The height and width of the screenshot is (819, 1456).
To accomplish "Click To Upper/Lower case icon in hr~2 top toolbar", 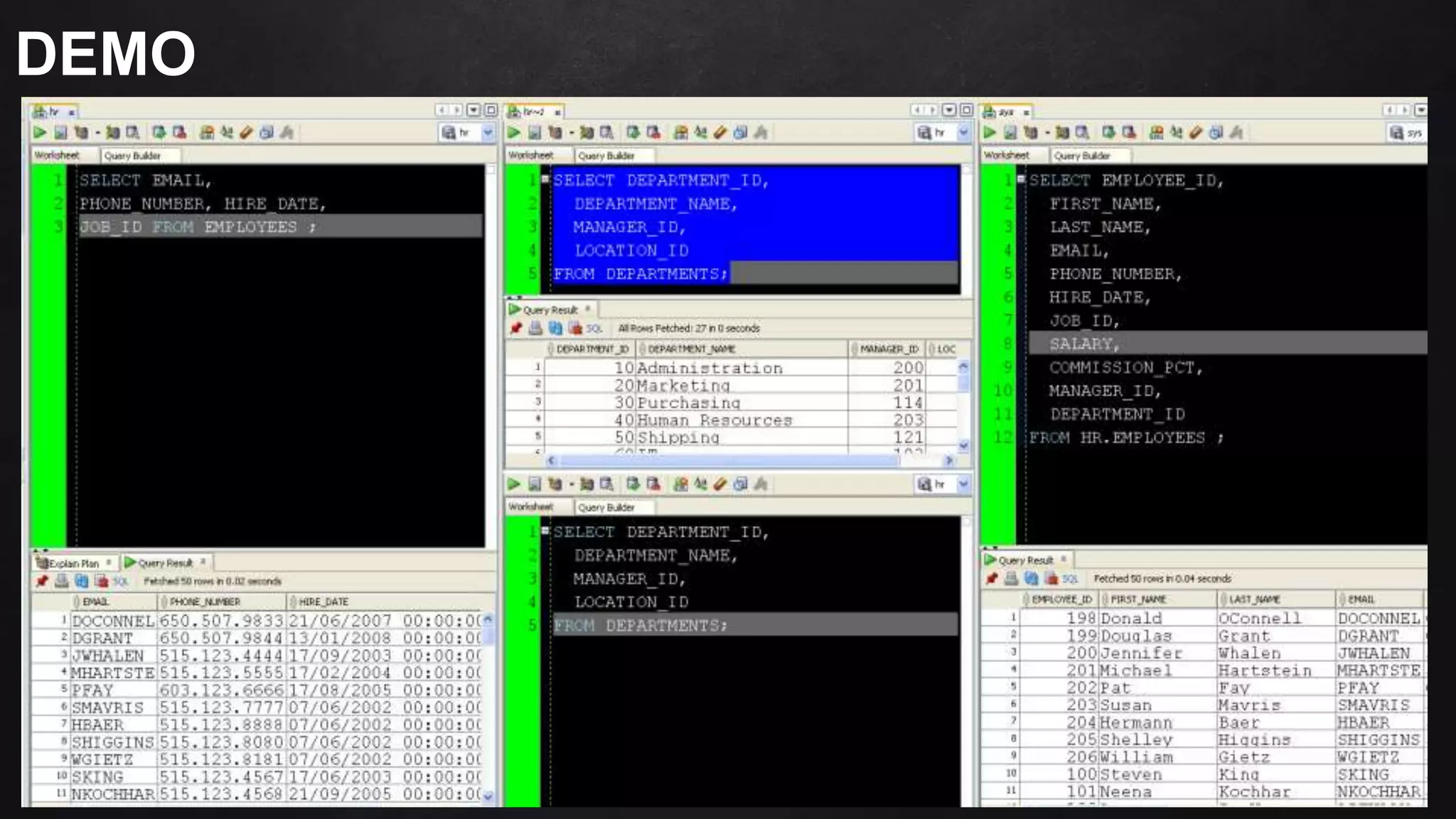I will tap(700, 132).
